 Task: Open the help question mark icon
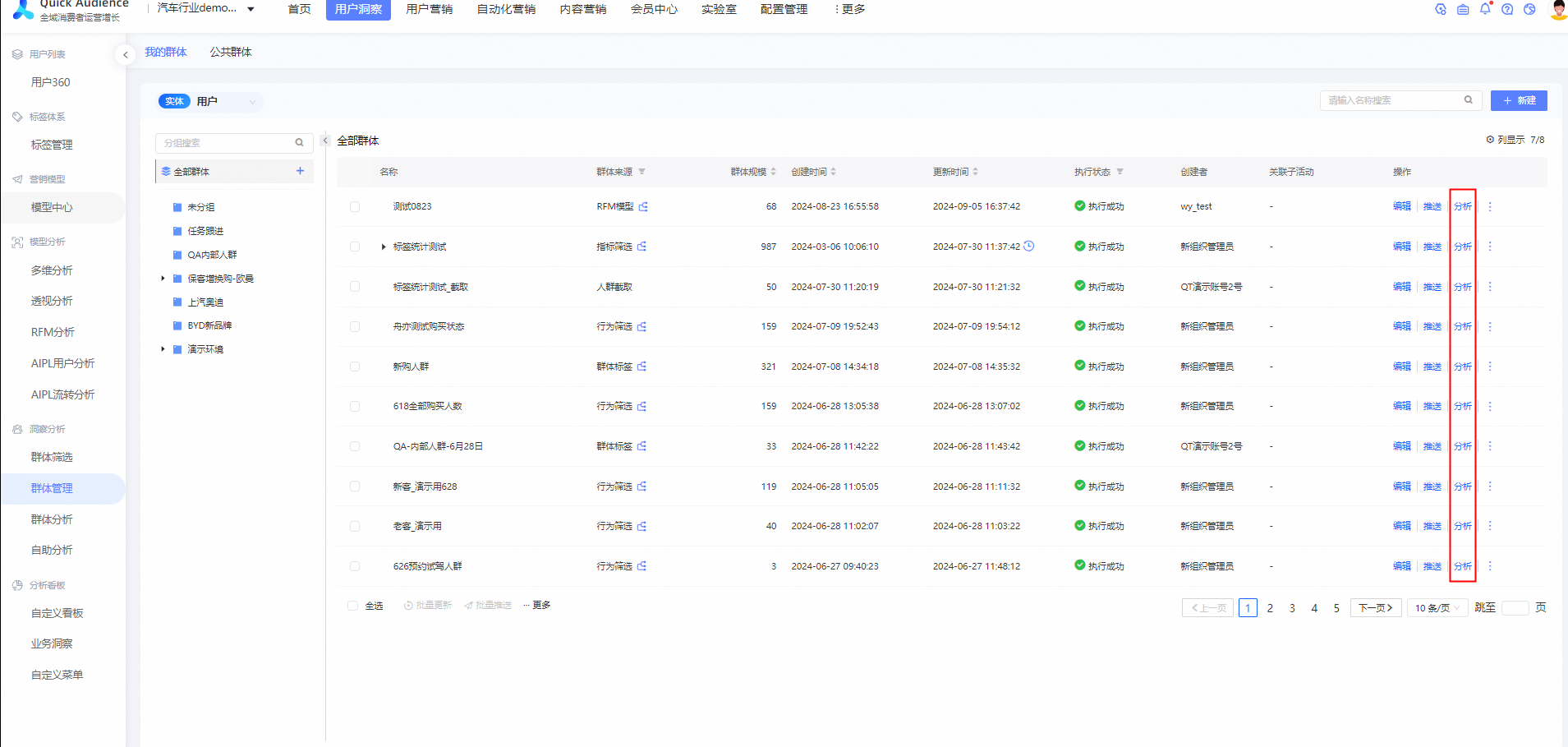pos(1507,9)
